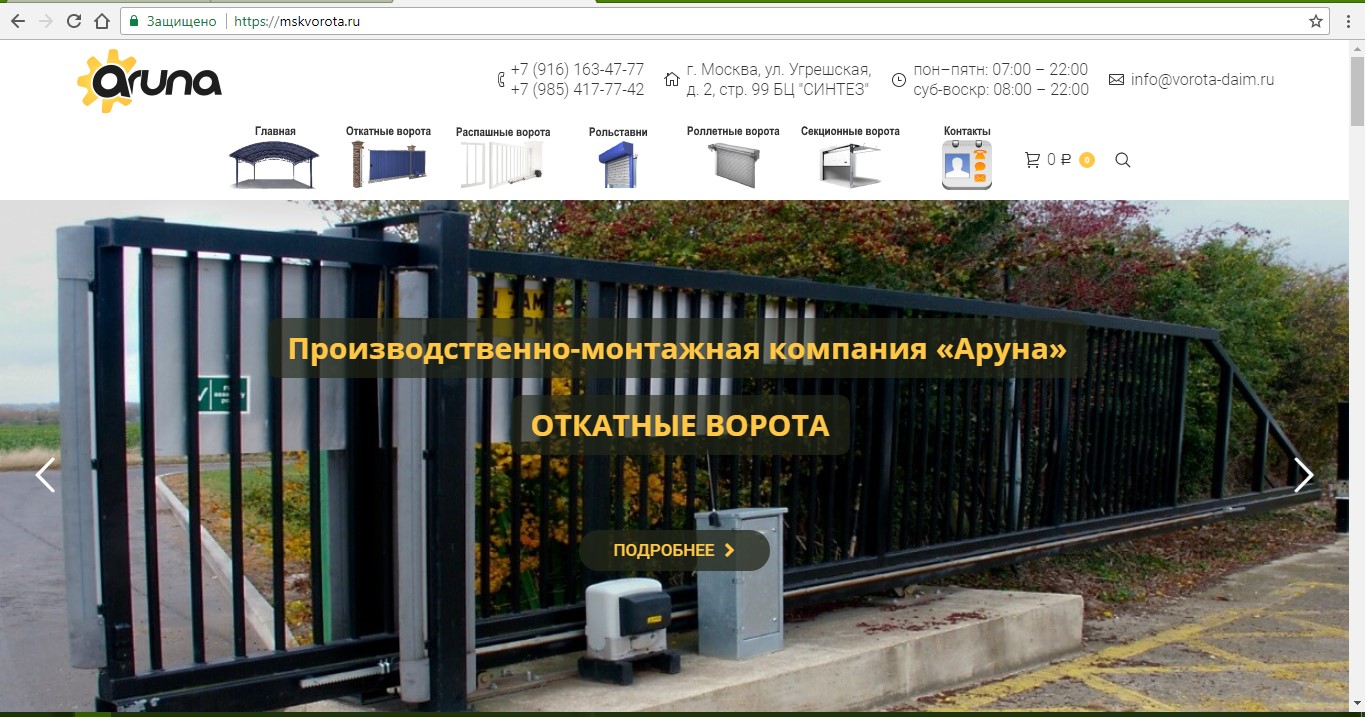Click the contacts card image

click(x=967, y=165)
